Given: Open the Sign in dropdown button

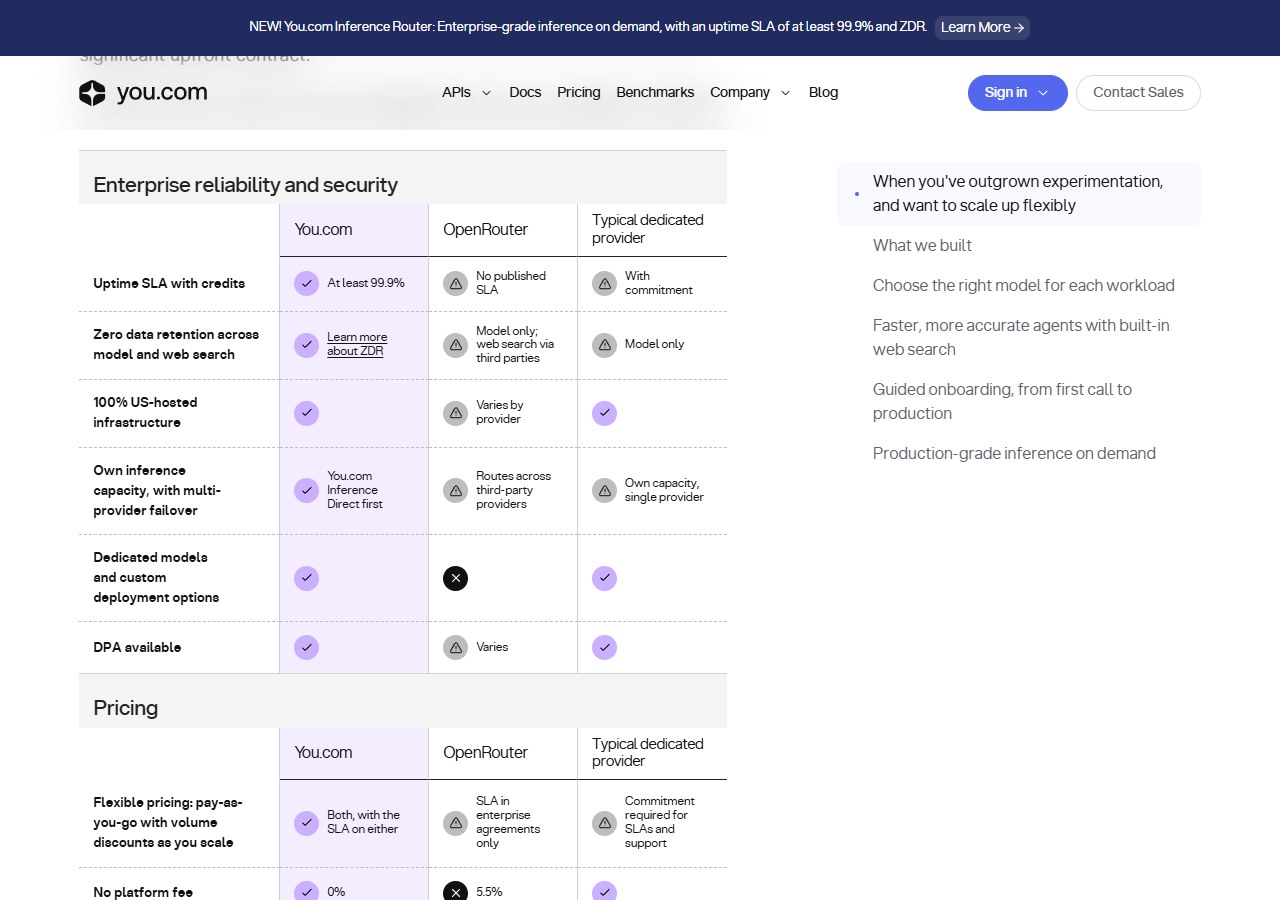Looking at the screenshot, I should 1017,93.
